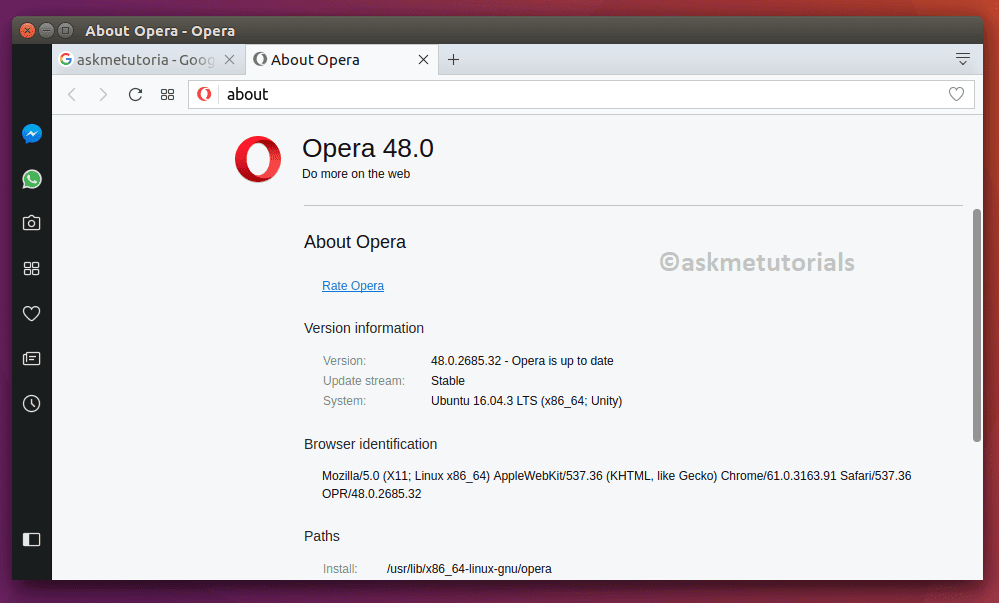Reload the current page
Viewport: 999px width, 603px height.
click(135, 95)
